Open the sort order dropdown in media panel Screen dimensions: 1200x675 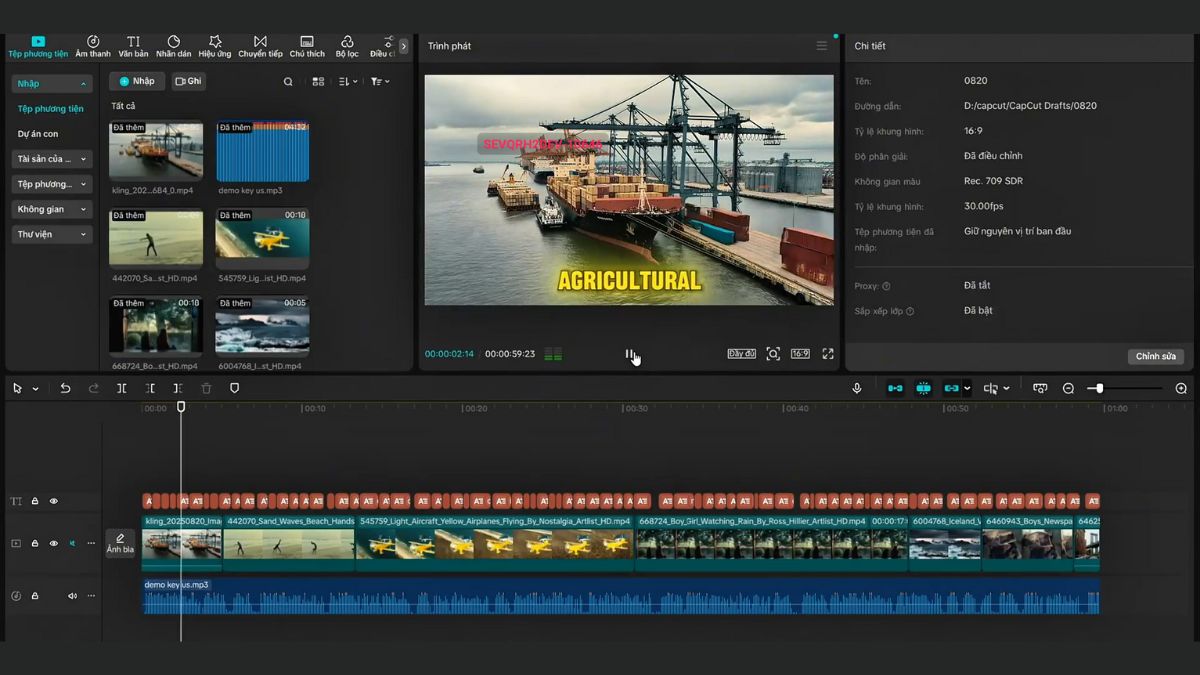344,81
